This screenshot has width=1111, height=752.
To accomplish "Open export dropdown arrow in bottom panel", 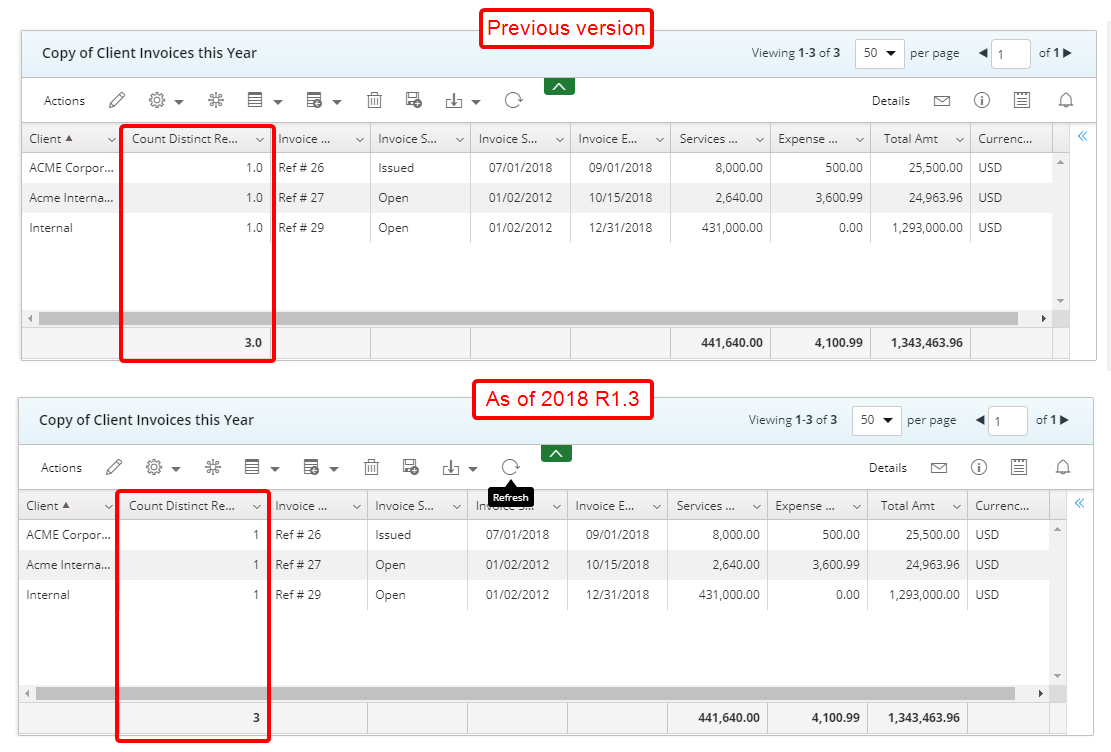I will click(x=473, y=468).
